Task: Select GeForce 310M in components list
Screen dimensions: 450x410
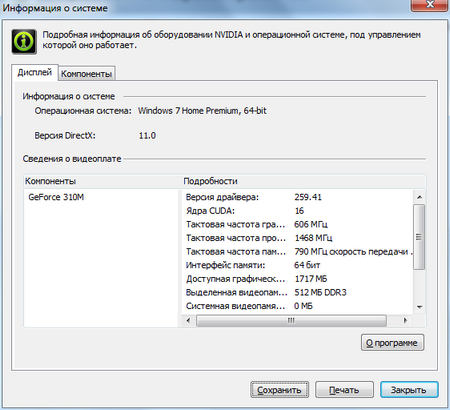Action: (x=56, y=197)
